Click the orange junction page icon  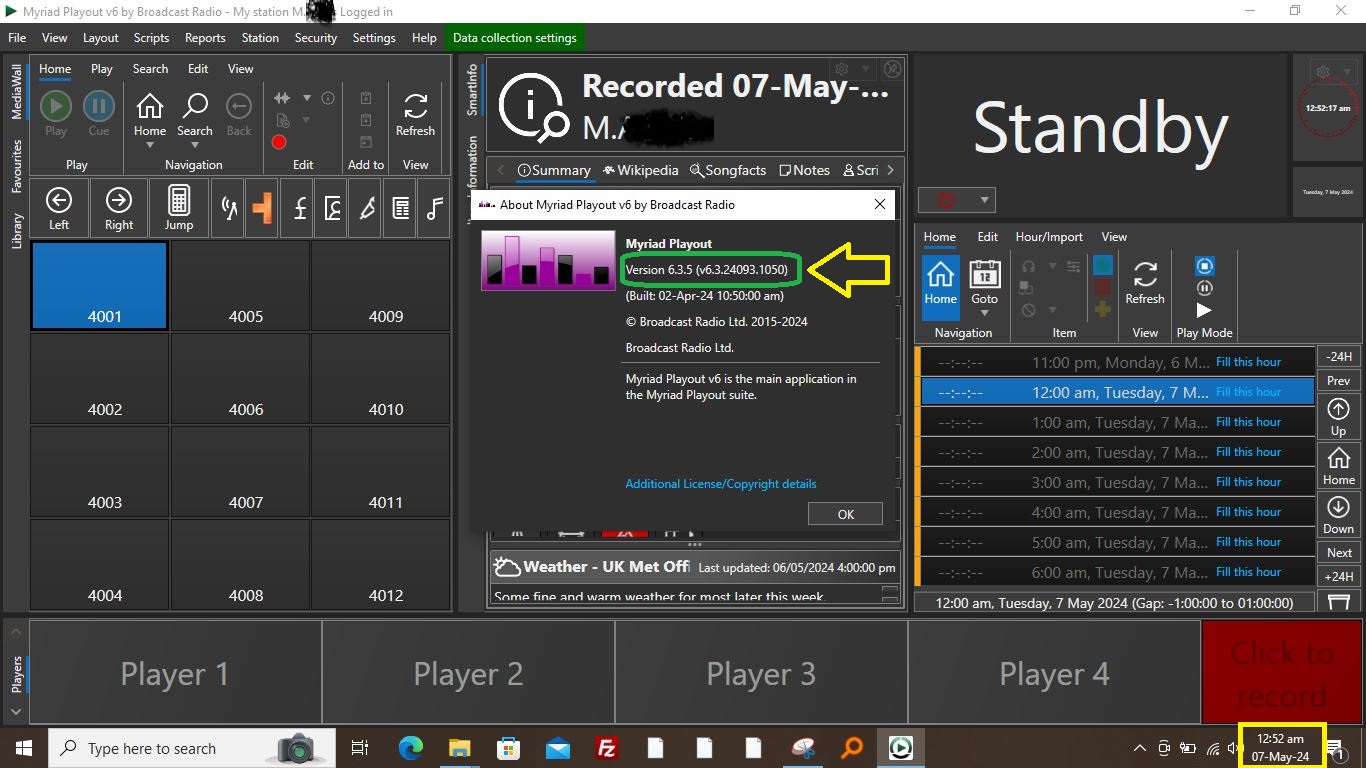262,208
